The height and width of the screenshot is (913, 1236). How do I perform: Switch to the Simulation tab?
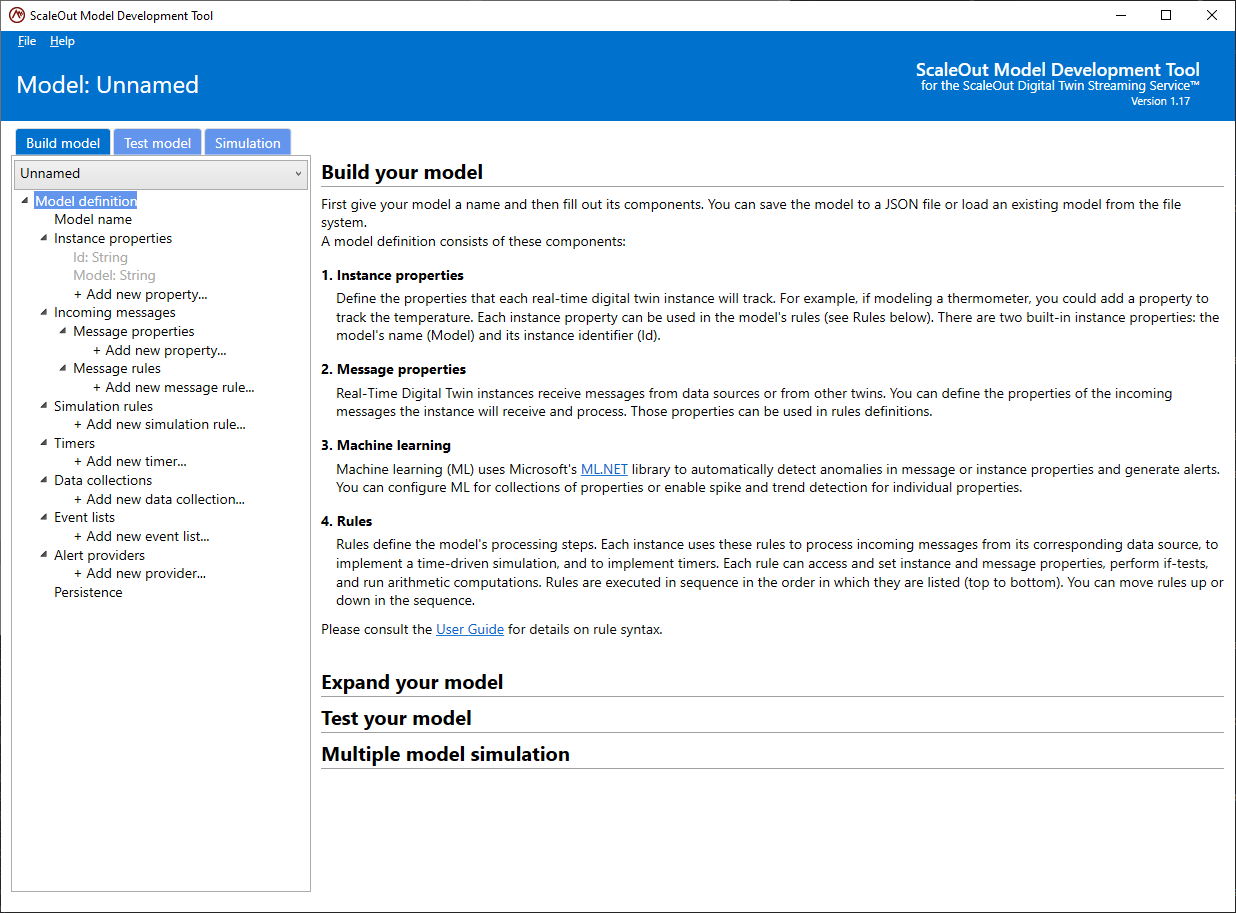tap(248, 143)
